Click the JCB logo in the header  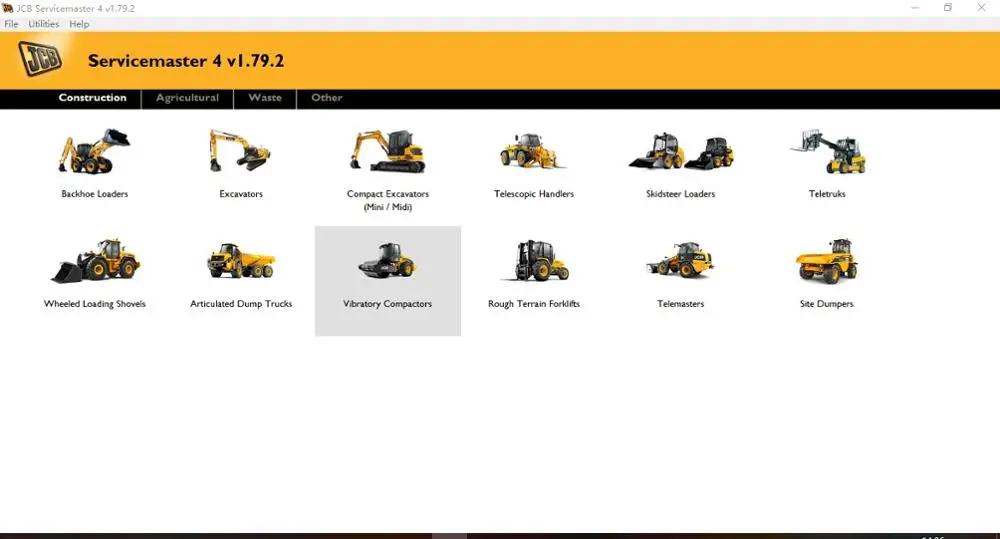point(40,59)
